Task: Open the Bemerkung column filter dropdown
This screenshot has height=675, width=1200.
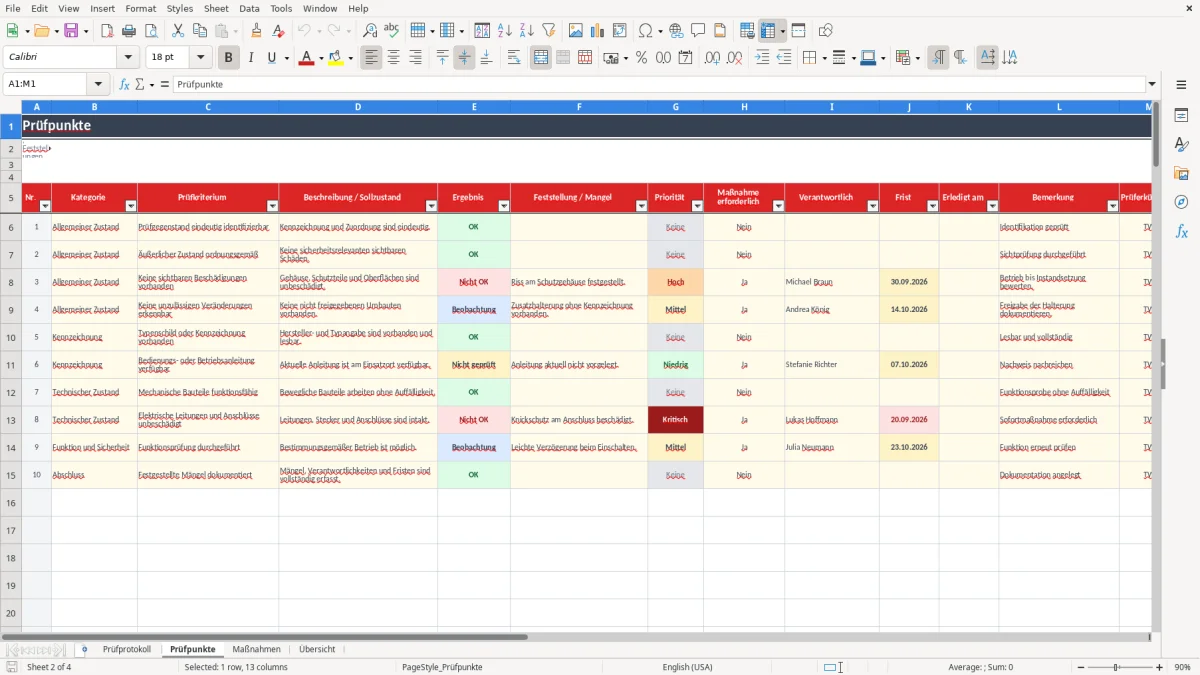Action: coord(1113,206)
